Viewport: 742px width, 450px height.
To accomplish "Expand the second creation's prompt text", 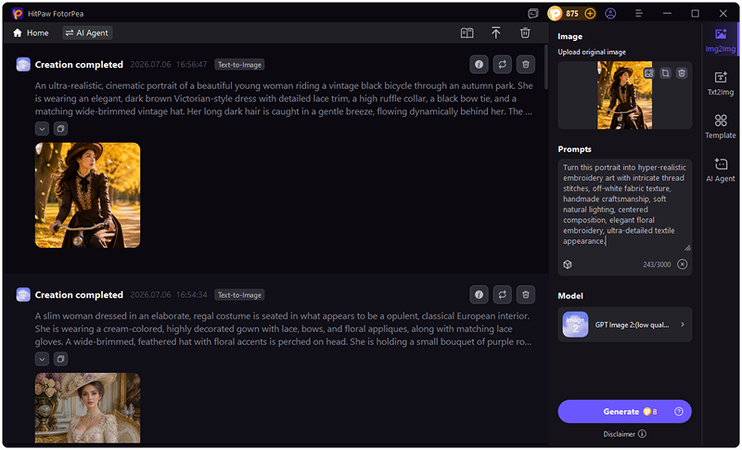I will 42,359.
